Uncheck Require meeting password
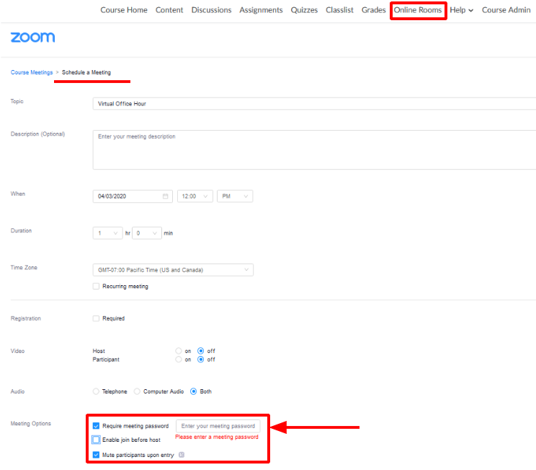This screenshot has height=470, width=536. click(96, 426)
